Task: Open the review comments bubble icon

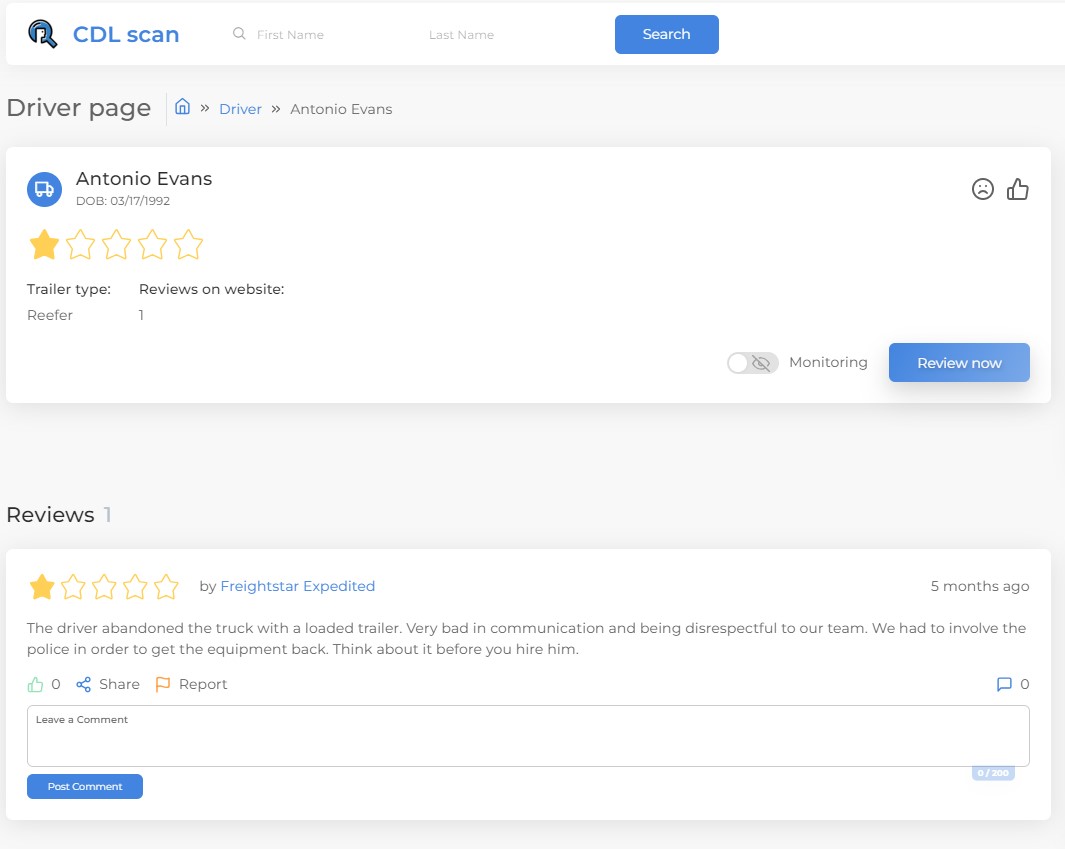Action: [1004, 685]
